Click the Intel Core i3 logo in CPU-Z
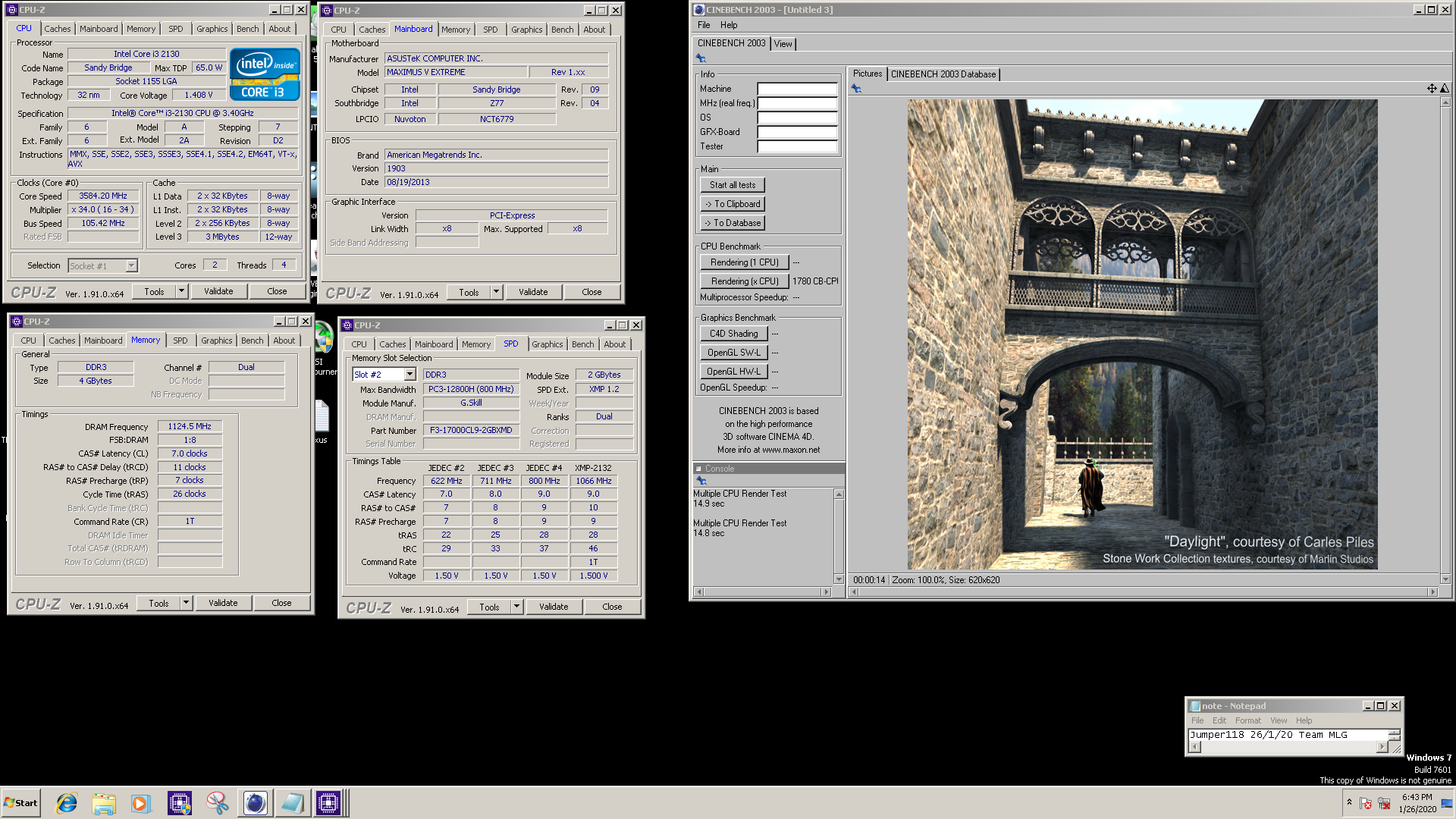Viewport: 1456px width, 819px height. (x=265, y=74)
